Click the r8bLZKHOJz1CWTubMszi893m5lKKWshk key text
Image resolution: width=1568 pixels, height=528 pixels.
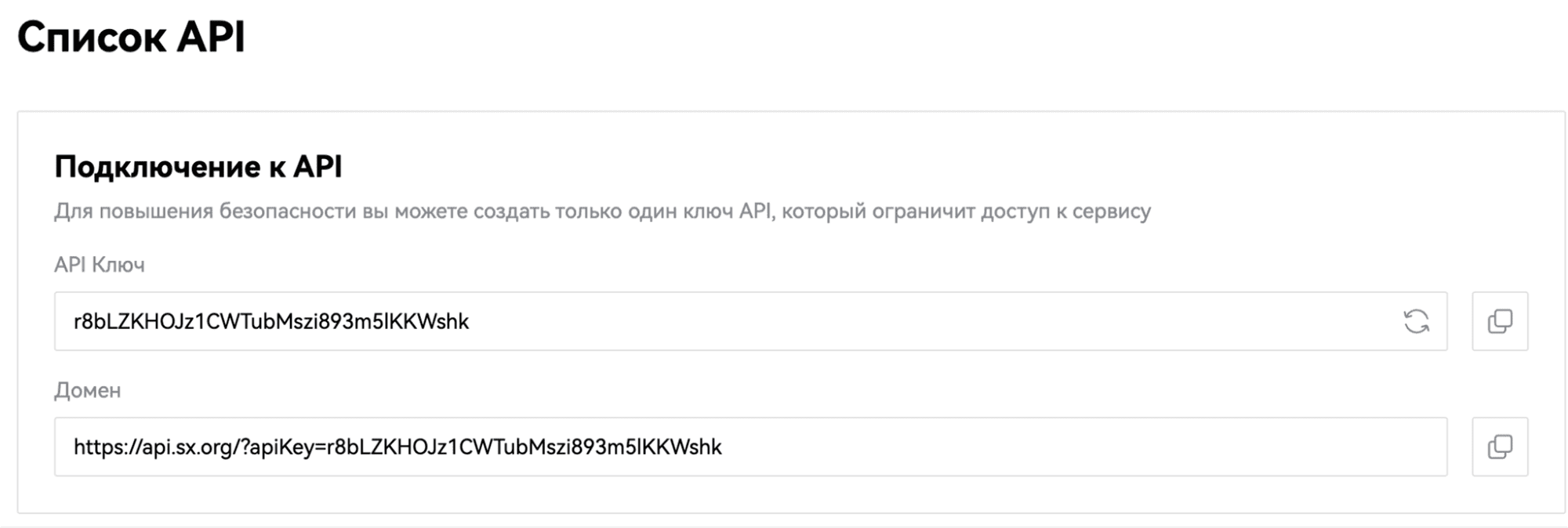click(271, 321)
